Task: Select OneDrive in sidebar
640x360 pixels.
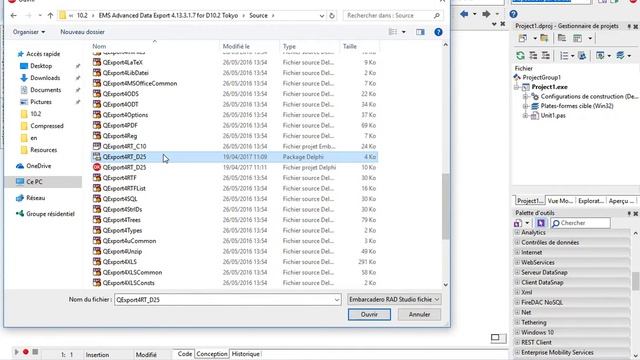Action: click(x=38, y=166)
